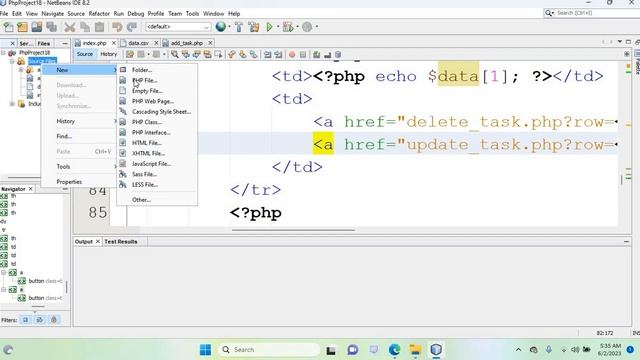Image resolution: width=640 pixels, height=360 pixels.
Task: Click the editor Find Selection magnifier icon
Action: click(x=175, y=54)
